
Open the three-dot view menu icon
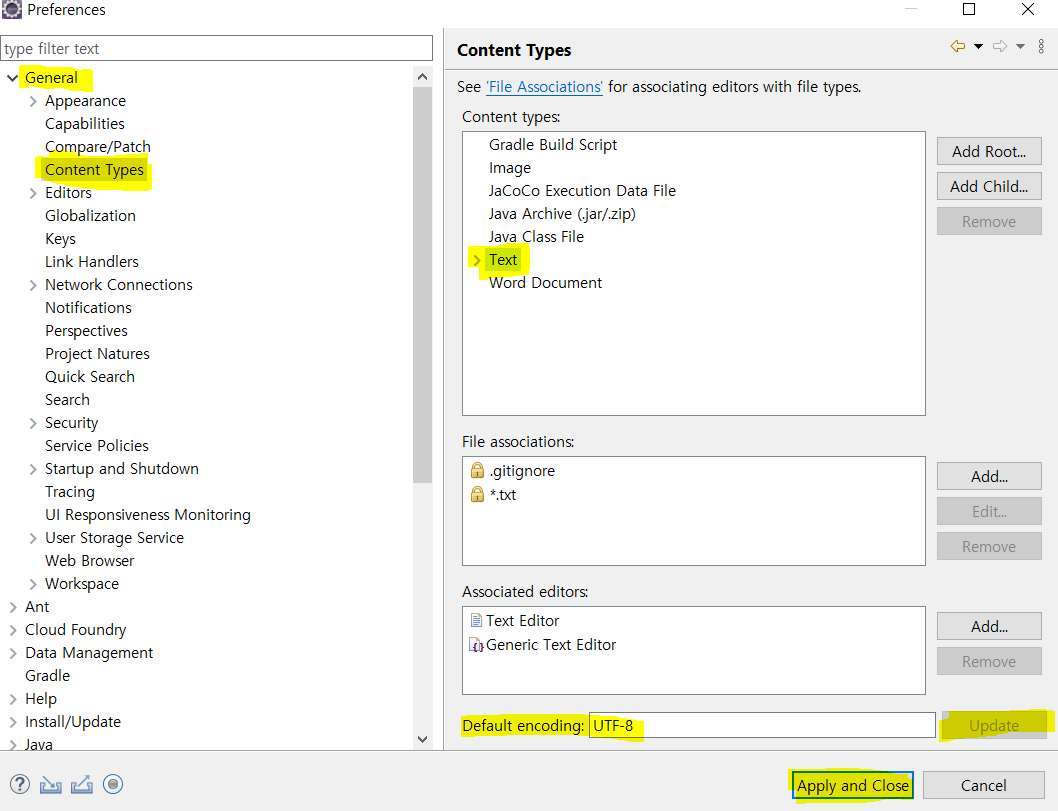(x=1041, y=46)
